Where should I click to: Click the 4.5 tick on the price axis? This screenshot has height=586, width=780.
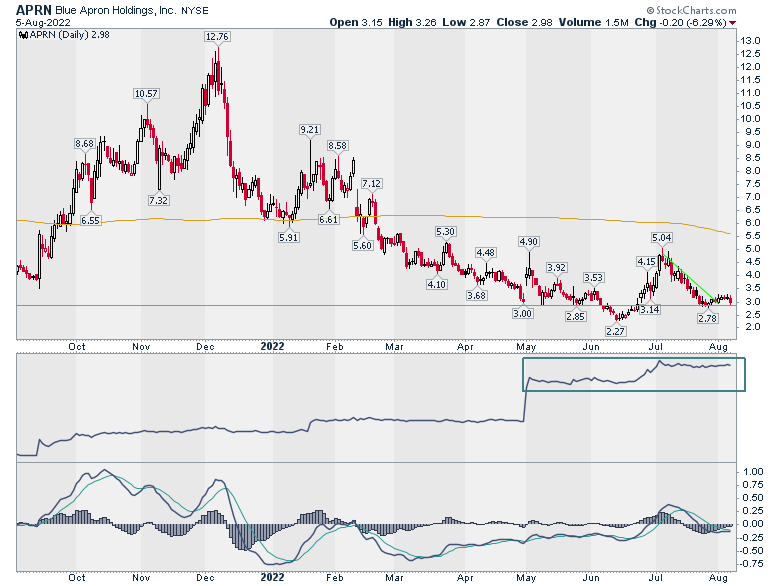pos(753,262)
